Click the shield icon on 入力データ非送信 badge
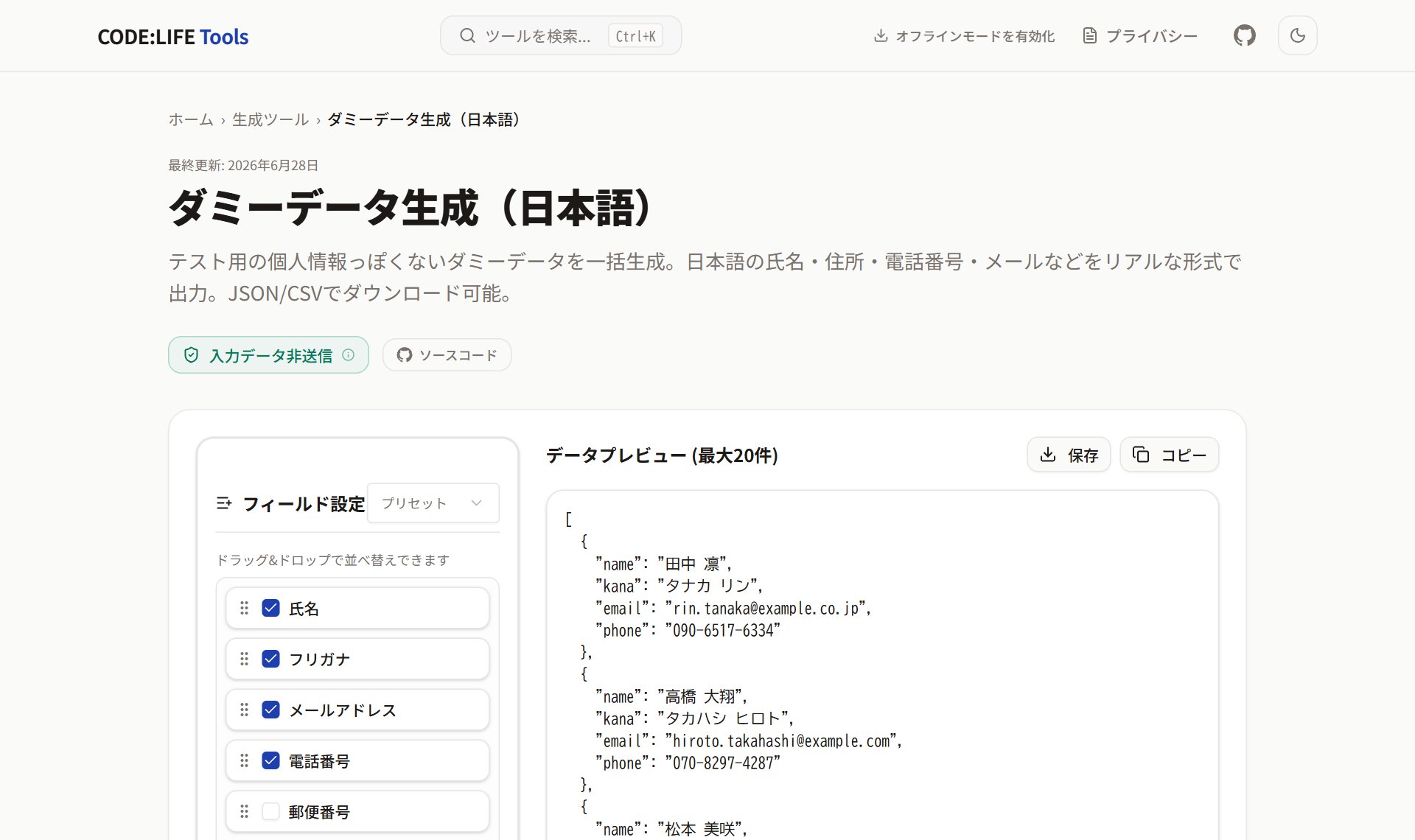Viewport: 1415px width, 840px height. [x=191, y=355]
